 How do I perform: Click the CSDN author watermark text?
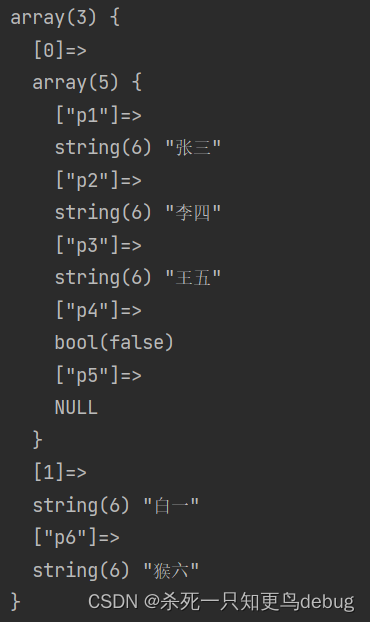(221, 602)
